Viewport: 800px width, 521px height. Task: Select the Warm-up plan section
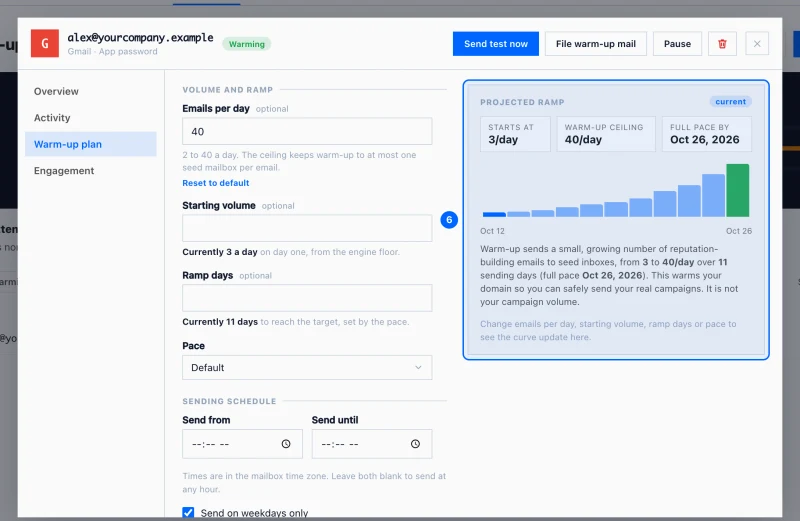[x=91, y=144]
